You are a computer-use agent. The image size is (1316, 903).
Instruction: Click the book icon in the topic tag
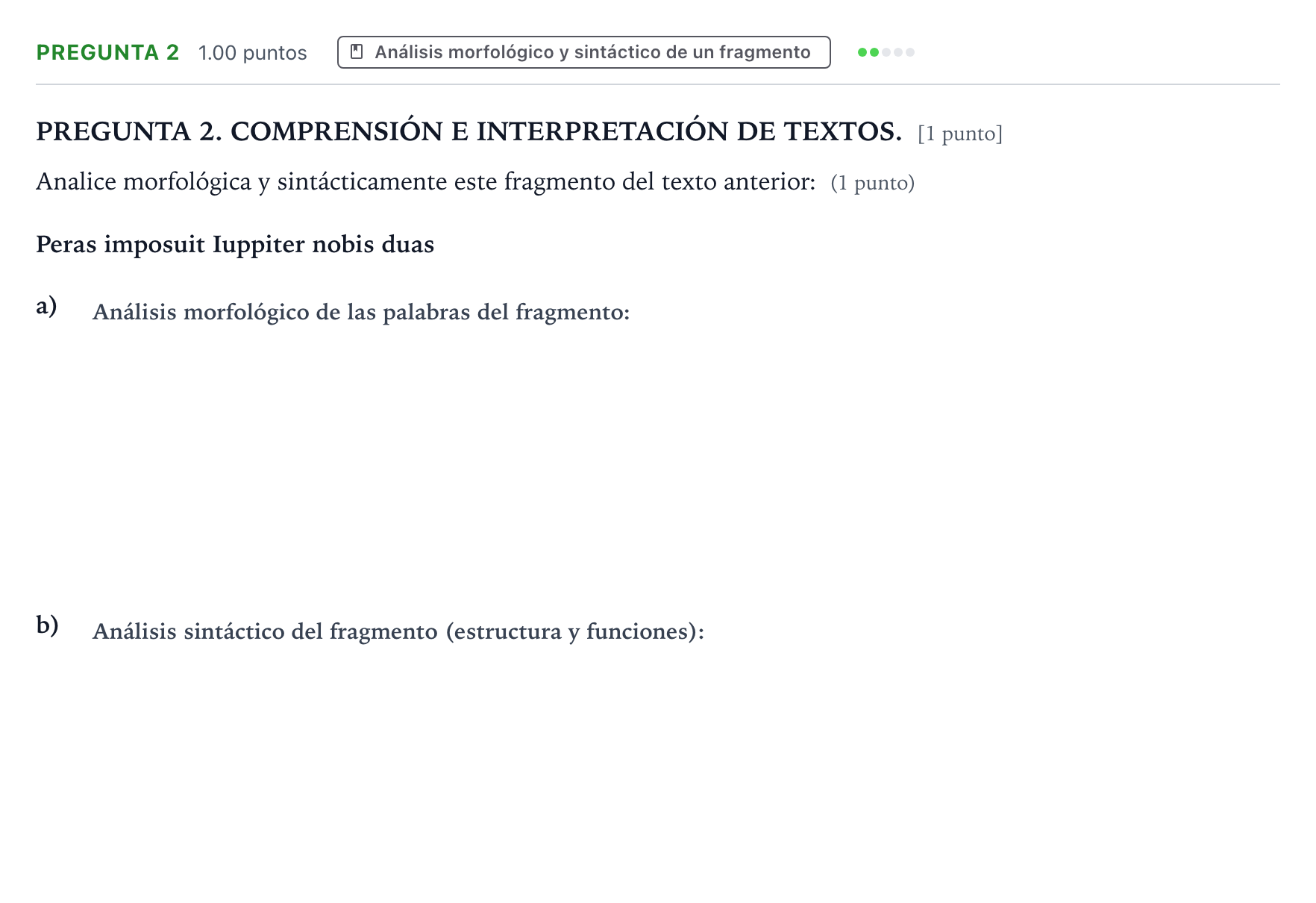click(x=357, y=52)
